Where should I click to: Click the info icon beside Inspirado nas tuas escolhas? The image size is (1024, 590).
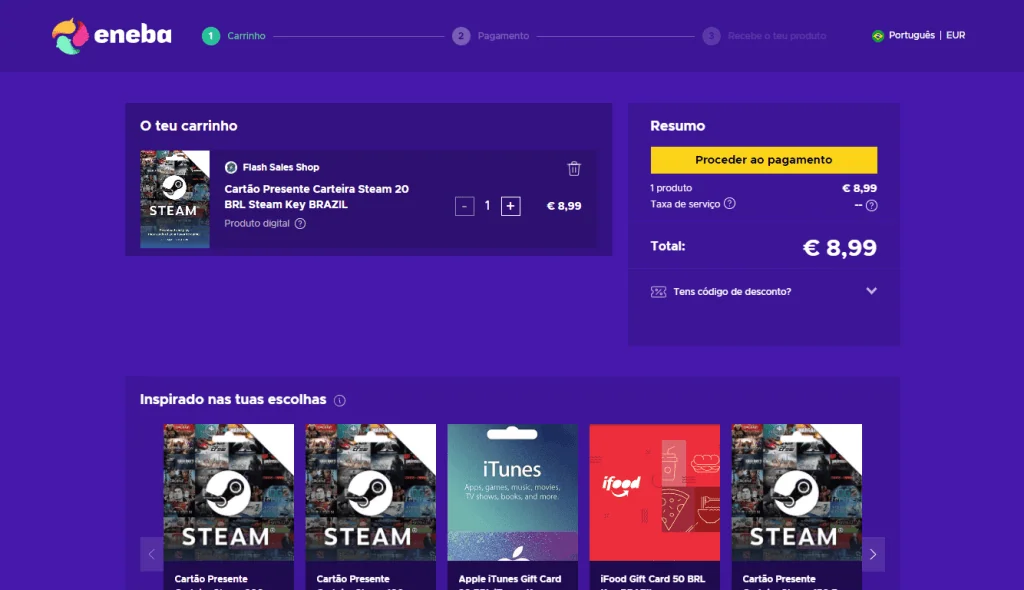pyautogui.click(x=338, y=399)
